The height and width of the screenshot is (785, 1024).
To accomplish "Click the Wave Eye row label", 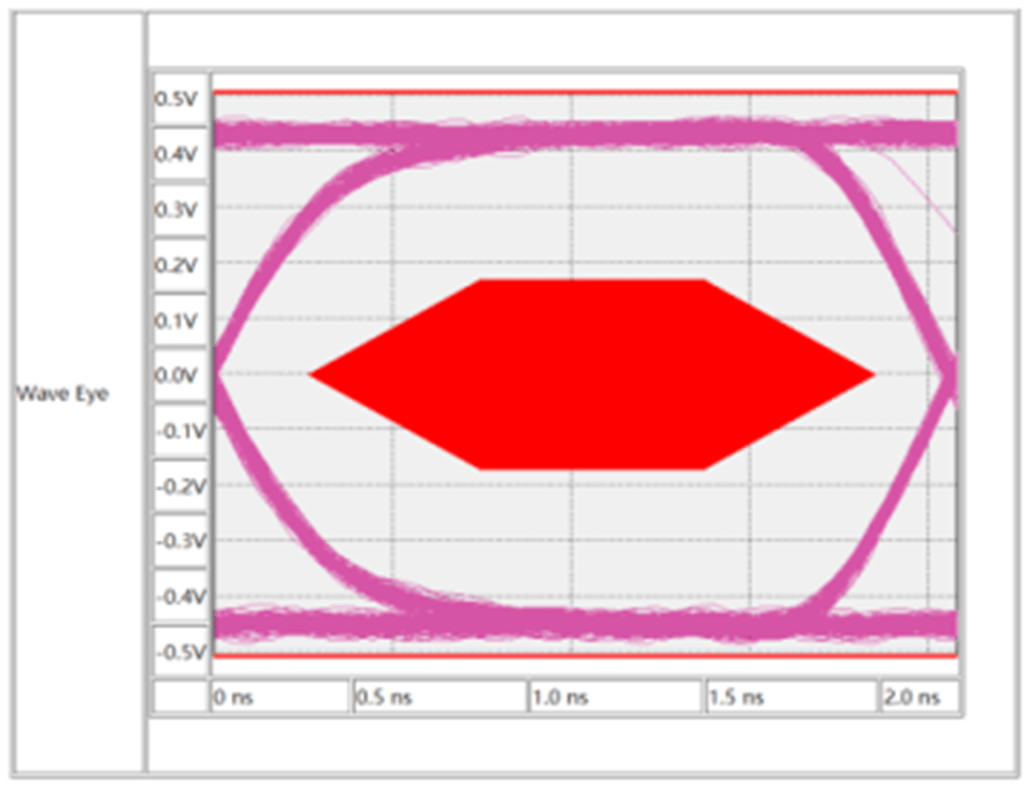I will coord(62,394).
